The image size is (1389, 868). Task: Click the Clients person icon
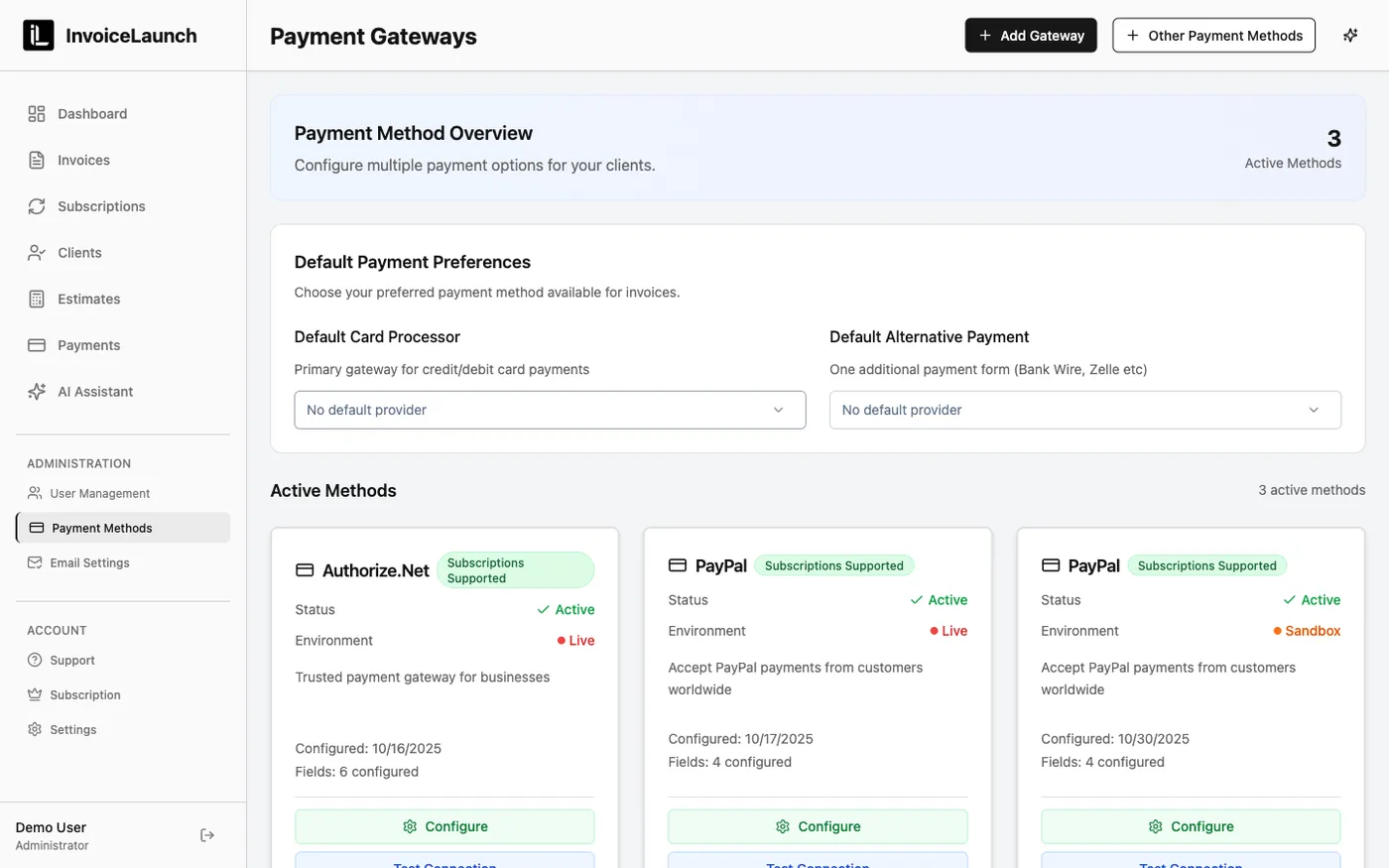tap(37, 253)
